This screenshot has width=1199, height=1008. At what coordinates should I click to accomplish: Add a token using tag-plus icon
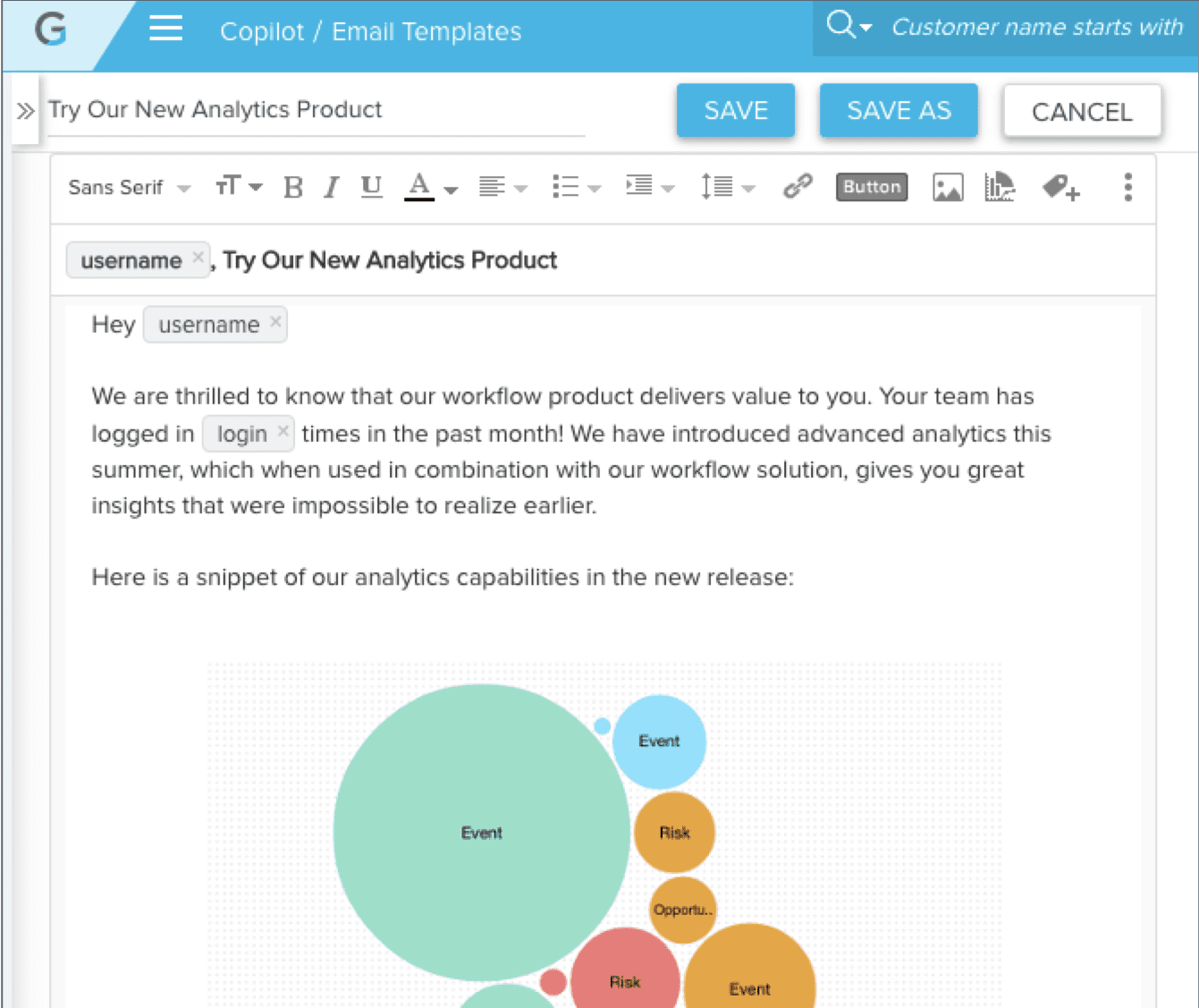(x=1060, y=188)
